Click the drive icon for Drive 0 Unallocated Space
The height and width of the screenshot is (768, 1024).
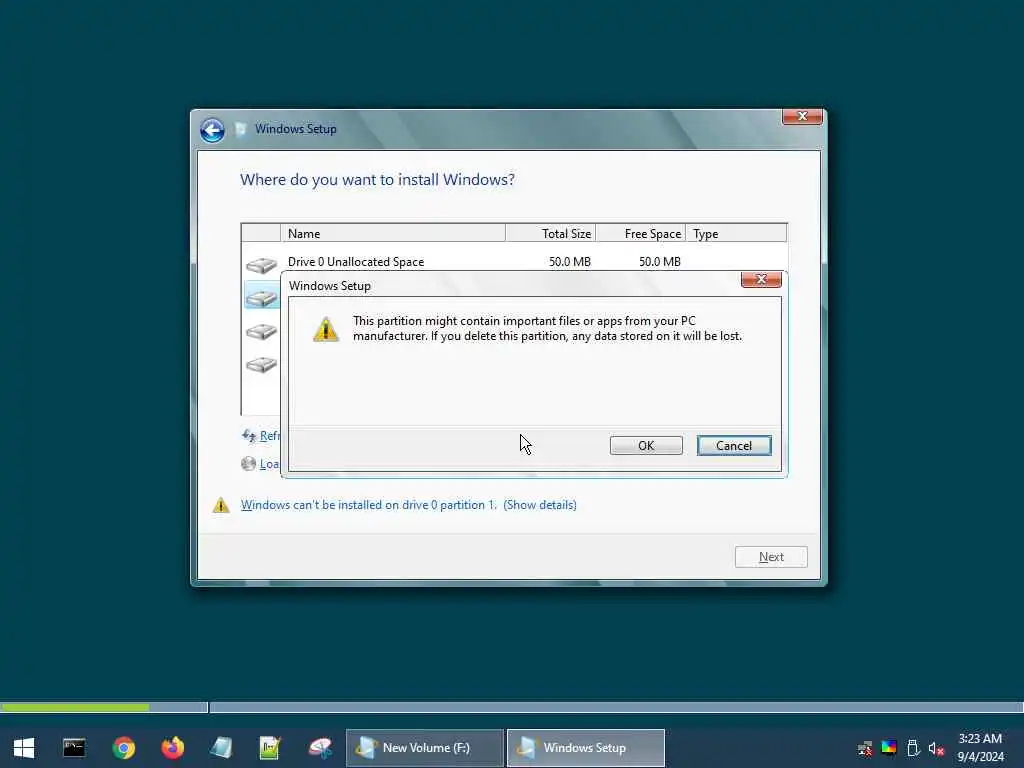[x=261, y=265]
